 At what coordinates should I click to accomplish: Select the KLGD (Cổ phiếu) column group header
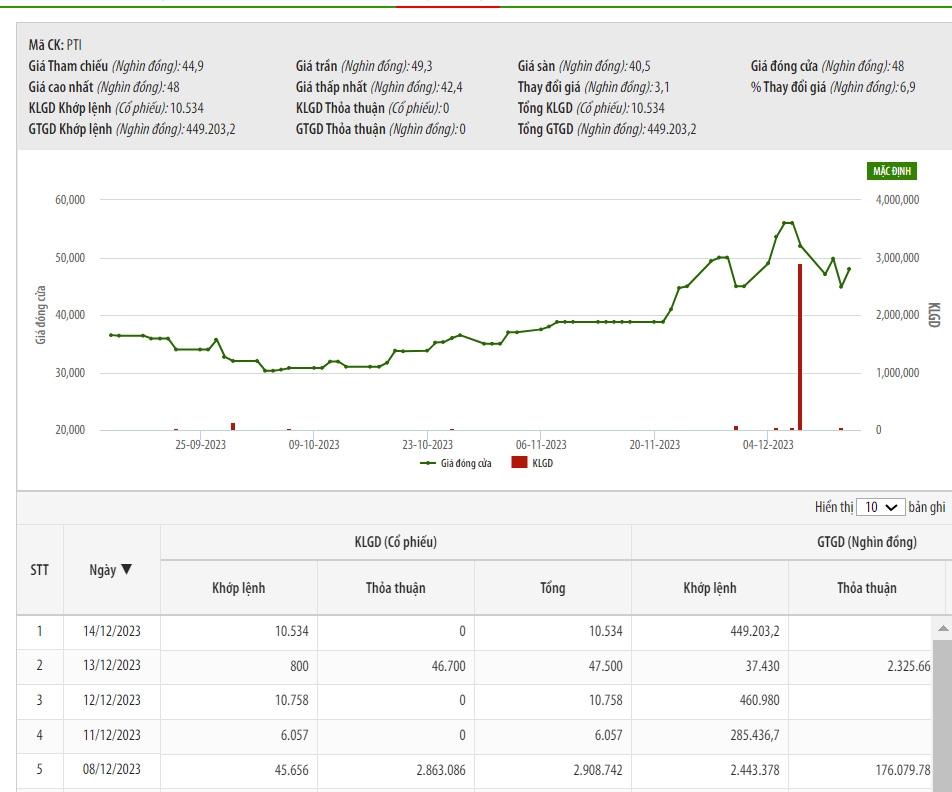(x=395, y=542)
